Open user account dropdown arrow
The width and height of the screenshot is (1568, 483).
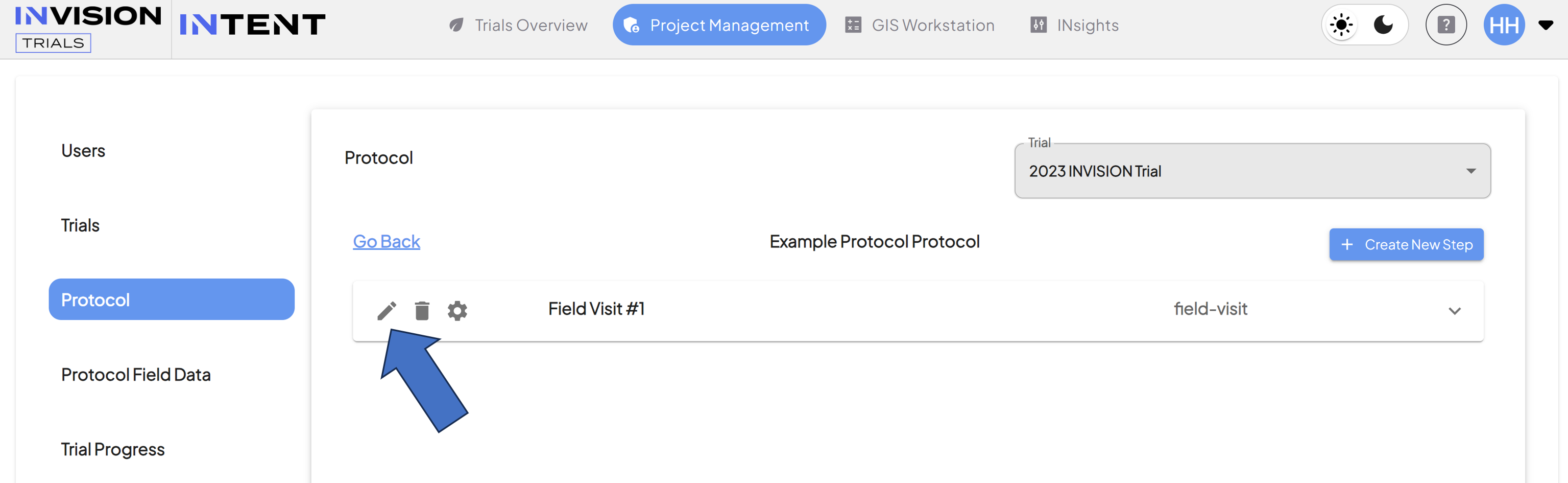pyautogui.click(x=1546, y=25)
